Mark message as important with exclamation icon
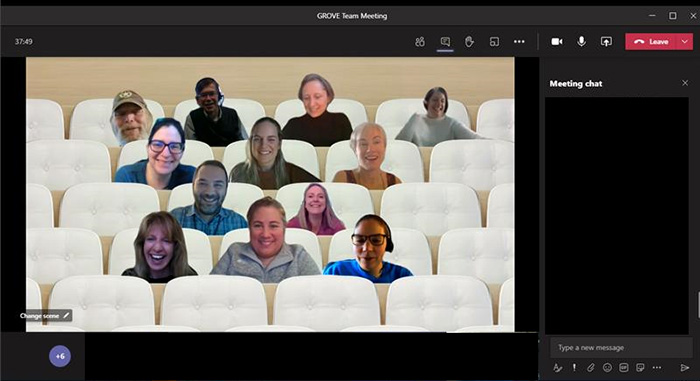The image size is (700, 381). [574, 368]
